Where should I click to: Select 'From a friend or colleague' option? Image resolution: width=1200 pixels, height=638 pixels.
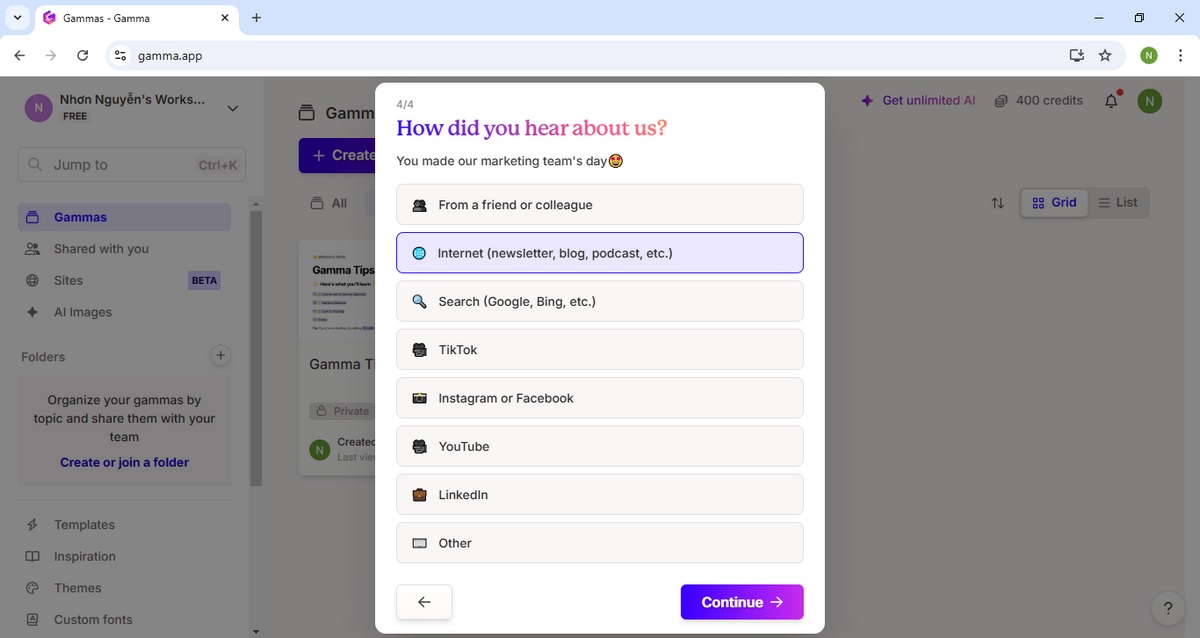[599, 204]
